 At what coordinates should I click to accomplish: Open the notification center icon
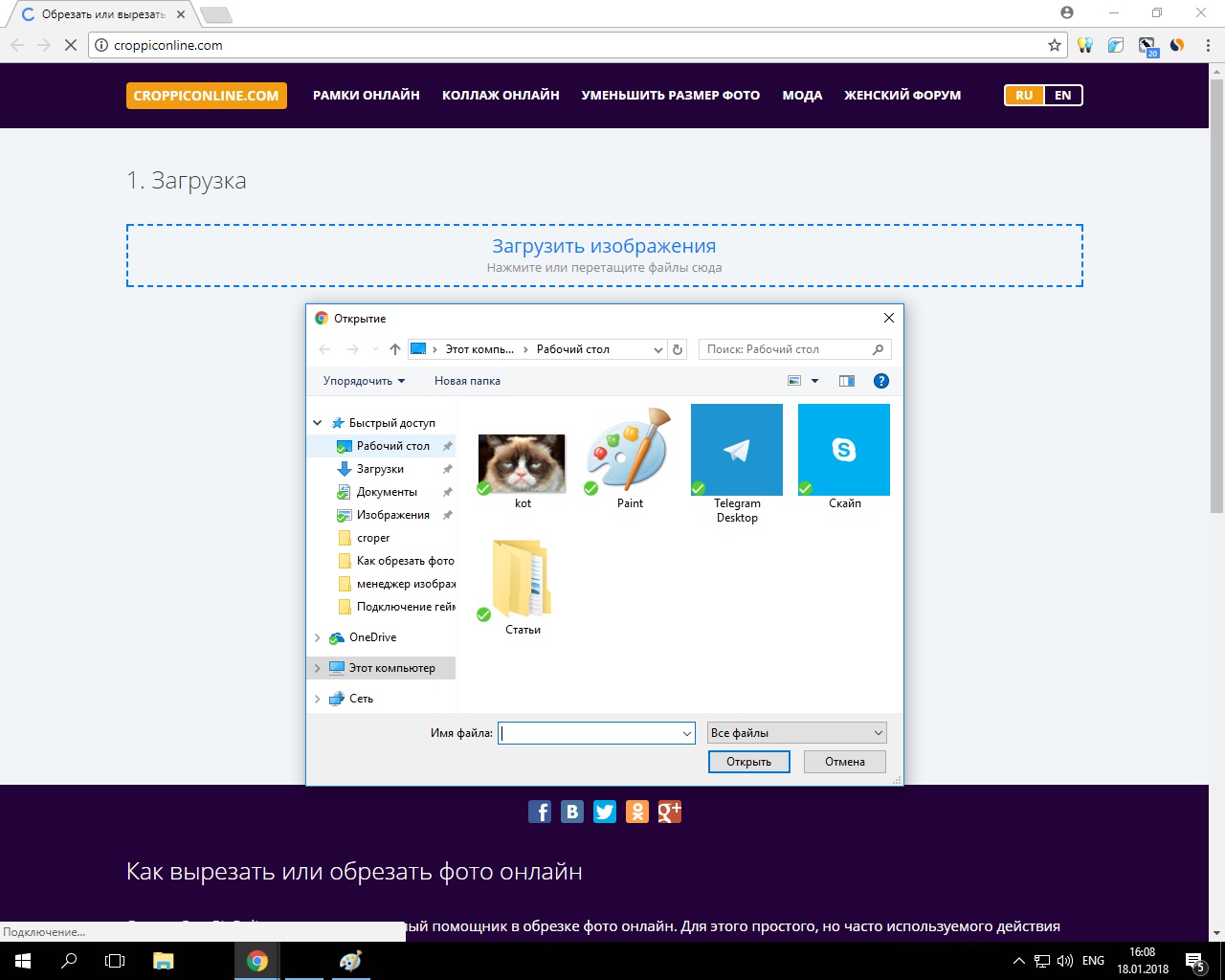tap(1194, 961)
